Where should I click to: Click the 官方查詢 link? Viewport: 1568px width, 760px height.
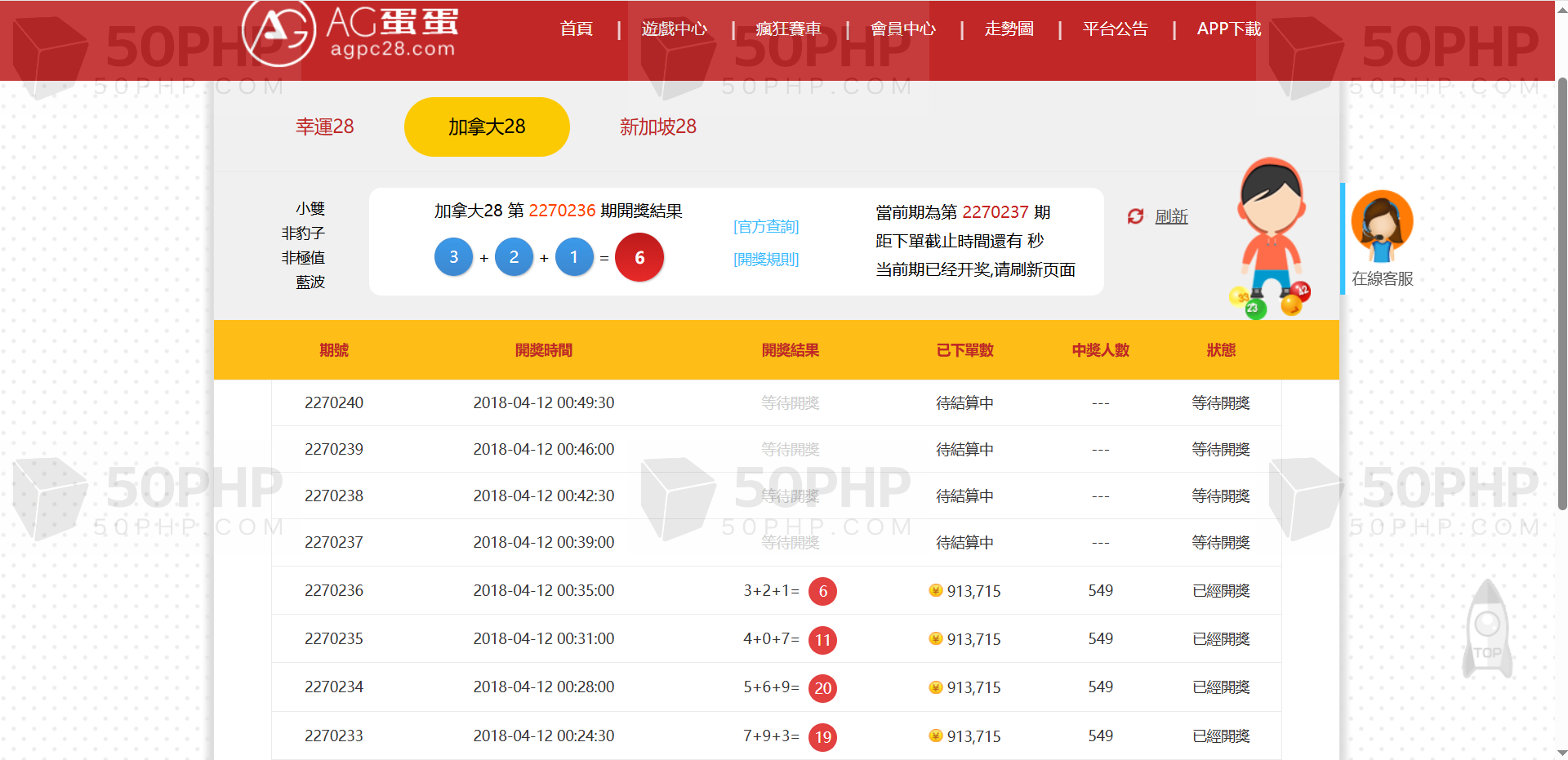pos(766,226)
